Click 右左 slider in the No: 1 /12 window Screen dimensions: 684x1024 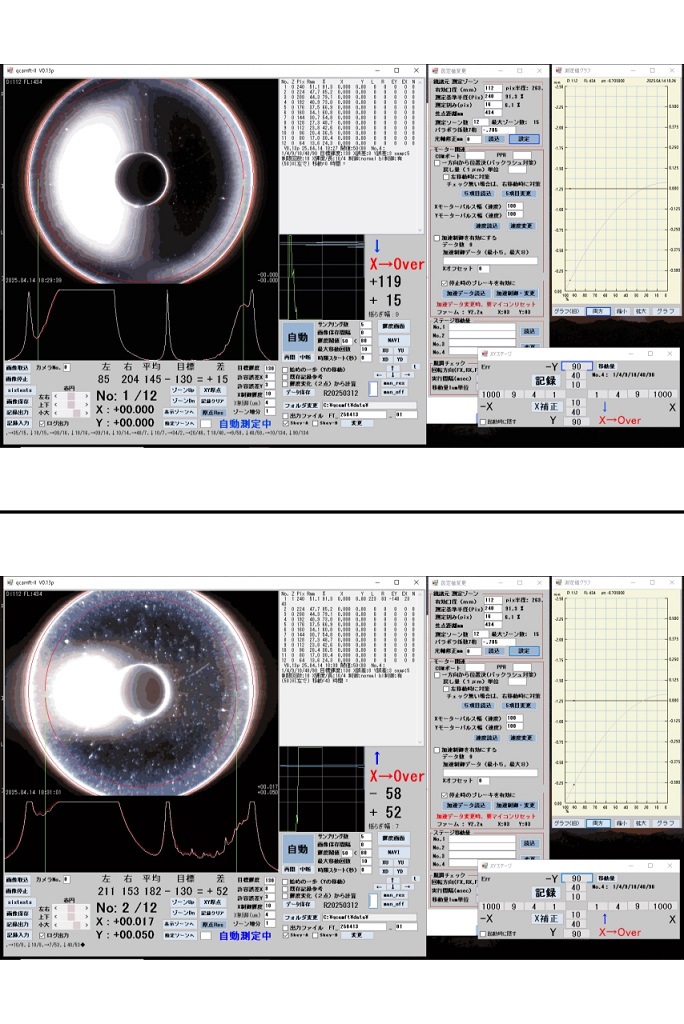click(71, 396)
